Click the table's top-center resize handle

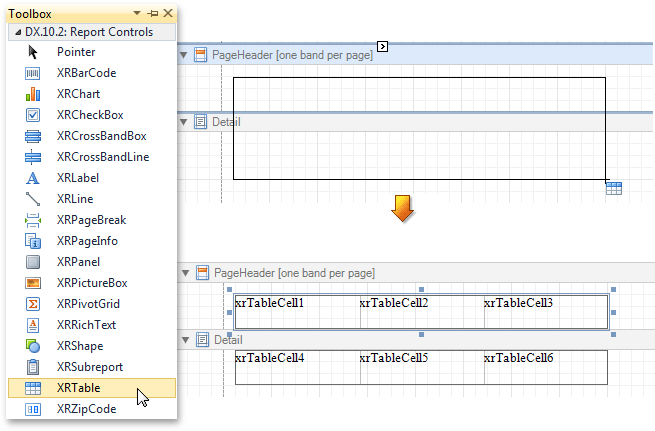click(x=421, y=289)
